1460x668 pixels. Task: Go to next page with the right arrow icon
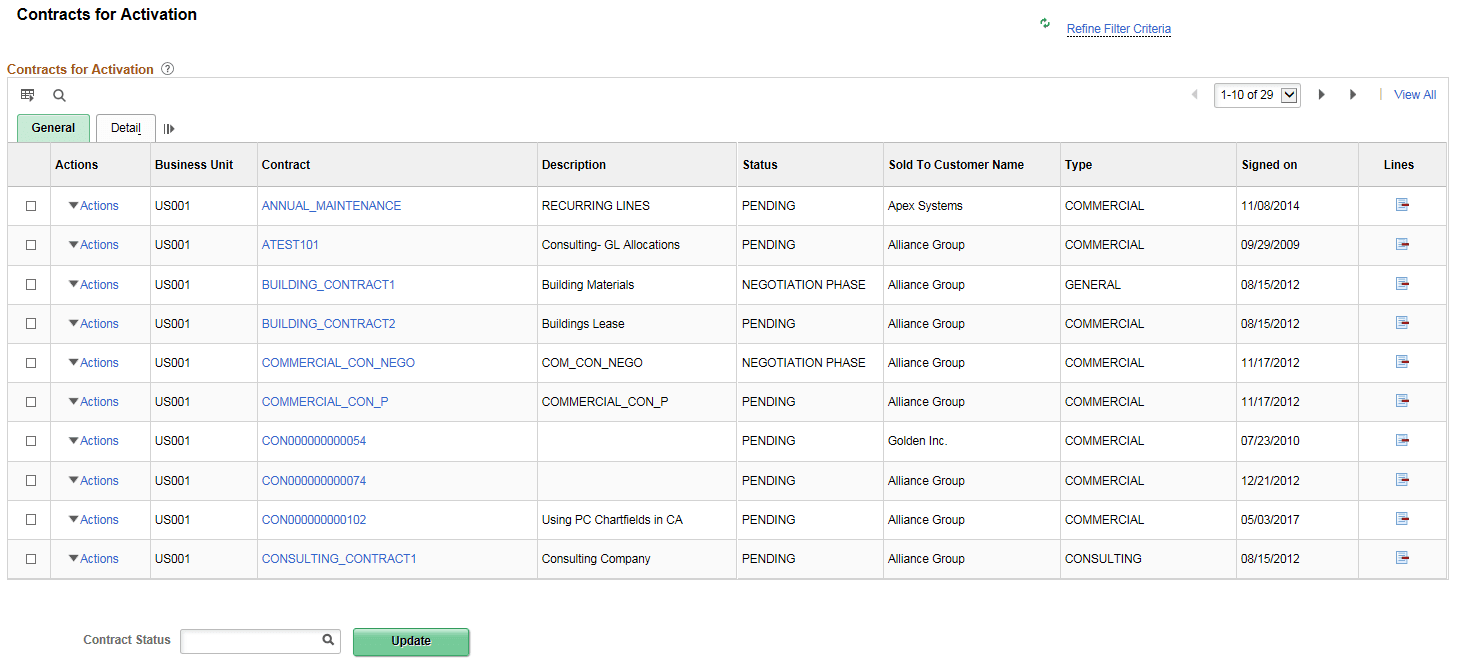click(x=1322, y=94)
